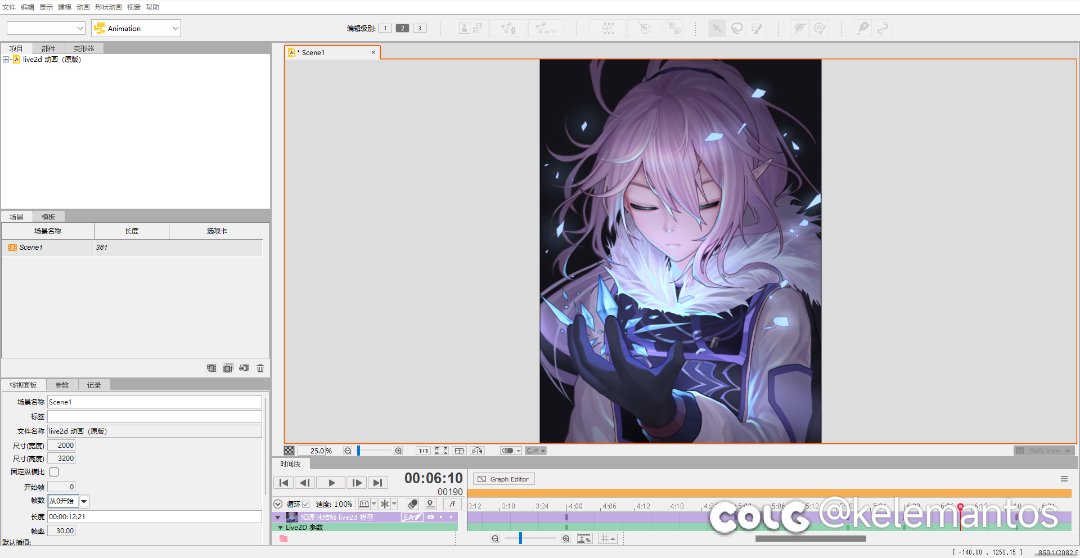Click the red playhead marker on timeline
Image resolution: width=1080 pixels, height=558 pixels.
click(x=960, y=507)
